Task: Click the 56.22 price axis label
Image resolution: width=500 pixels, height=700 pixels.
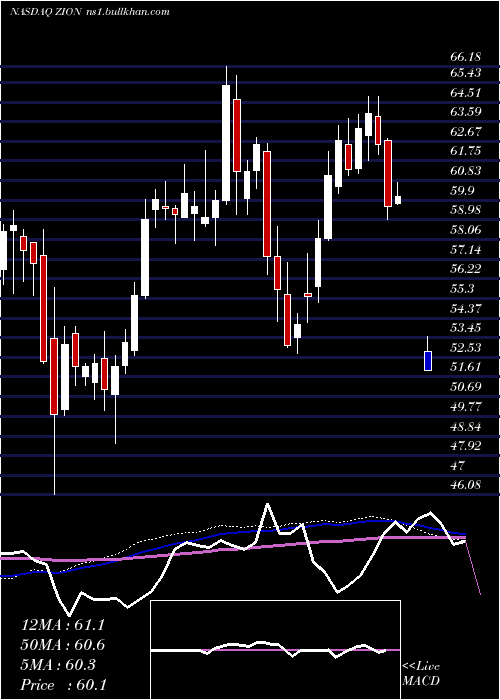Action: (465, 268)
